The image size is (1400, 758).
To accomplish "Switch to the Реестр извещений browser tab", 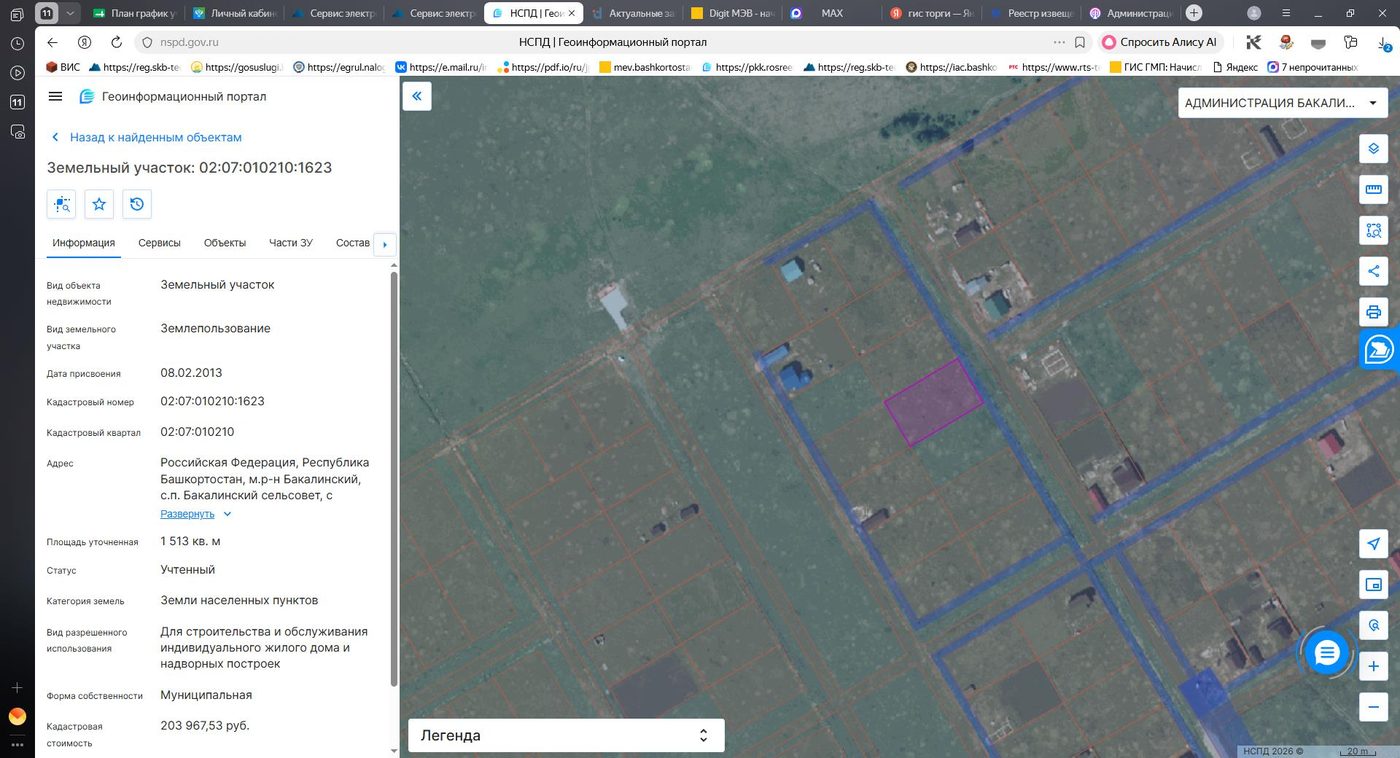I will [x=1032, y=13].
